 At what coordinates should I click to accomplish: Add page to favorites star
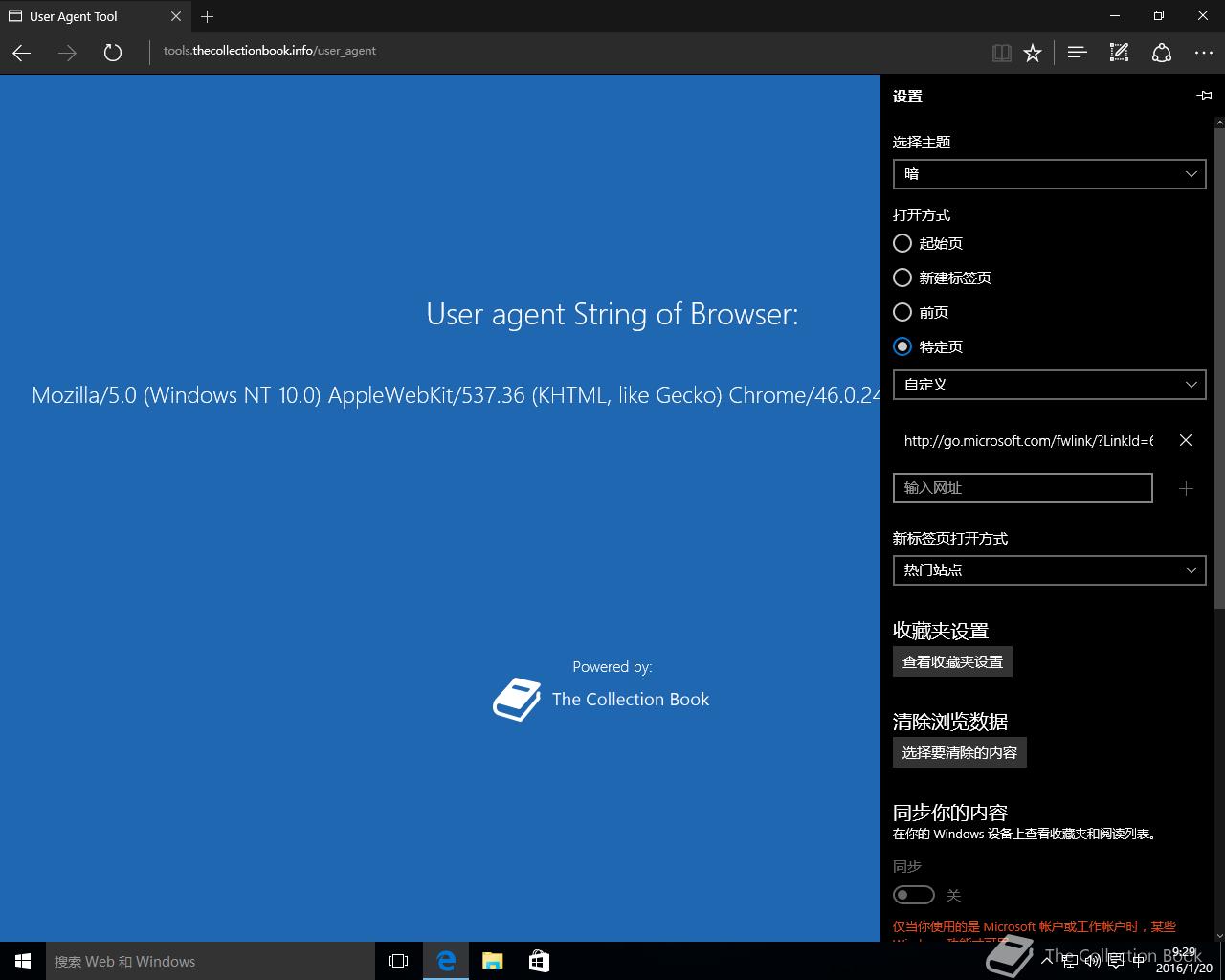coord(1033,53)
